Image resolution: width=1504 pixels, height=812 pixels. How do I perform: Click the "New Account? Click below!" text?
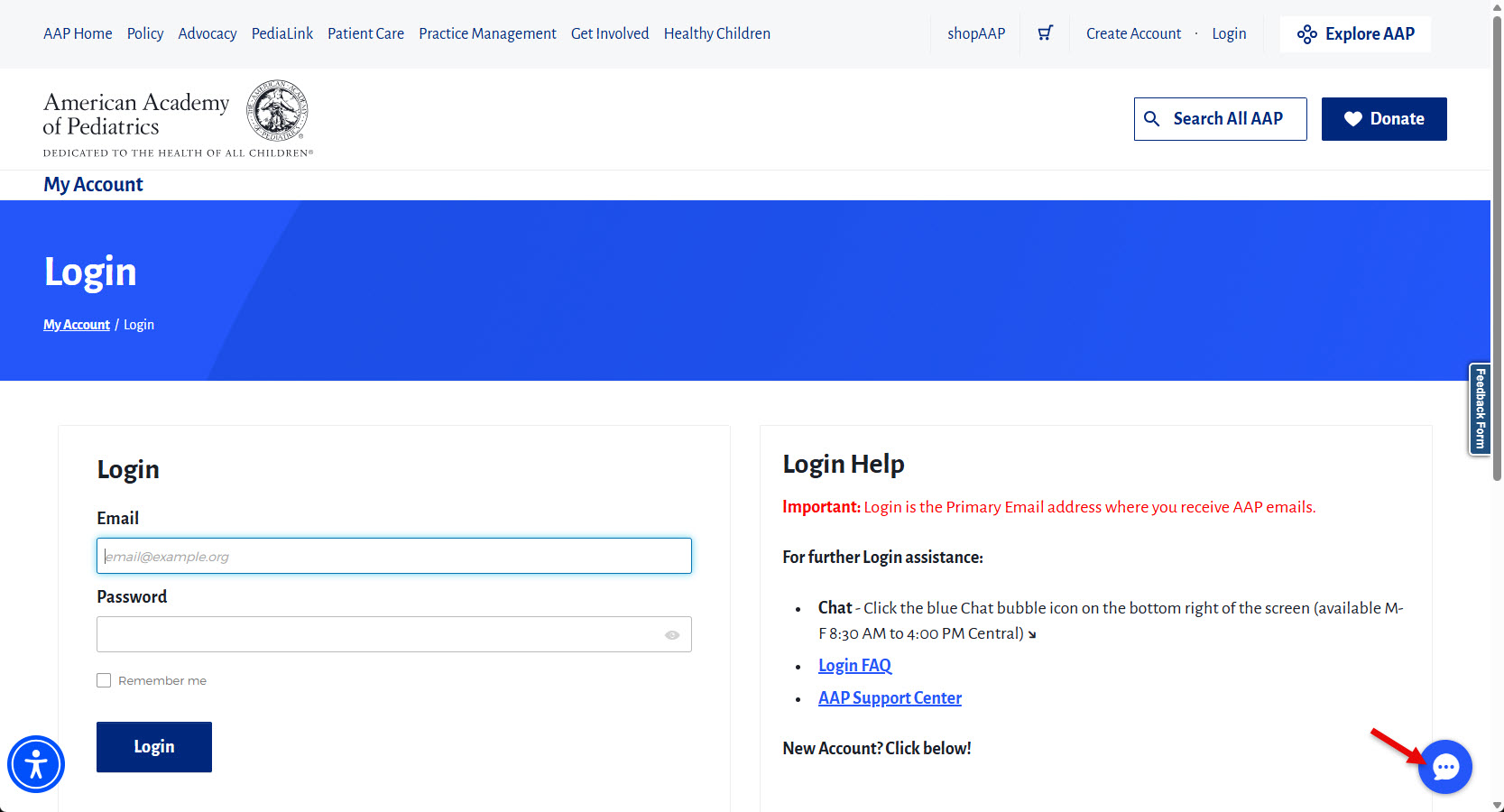pos(877,748)
